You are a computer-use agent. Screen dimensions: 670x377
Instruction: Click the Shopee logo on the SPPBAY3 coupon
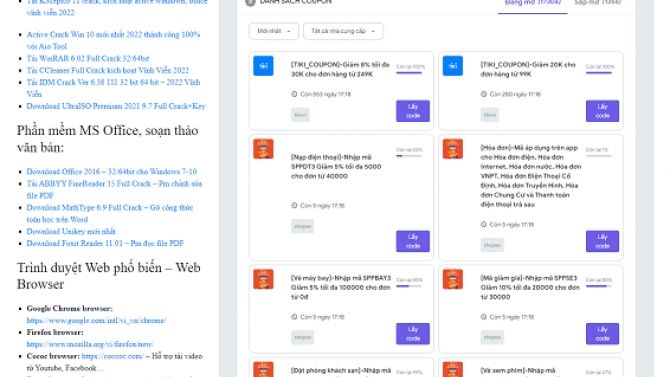tap(263, 279)
